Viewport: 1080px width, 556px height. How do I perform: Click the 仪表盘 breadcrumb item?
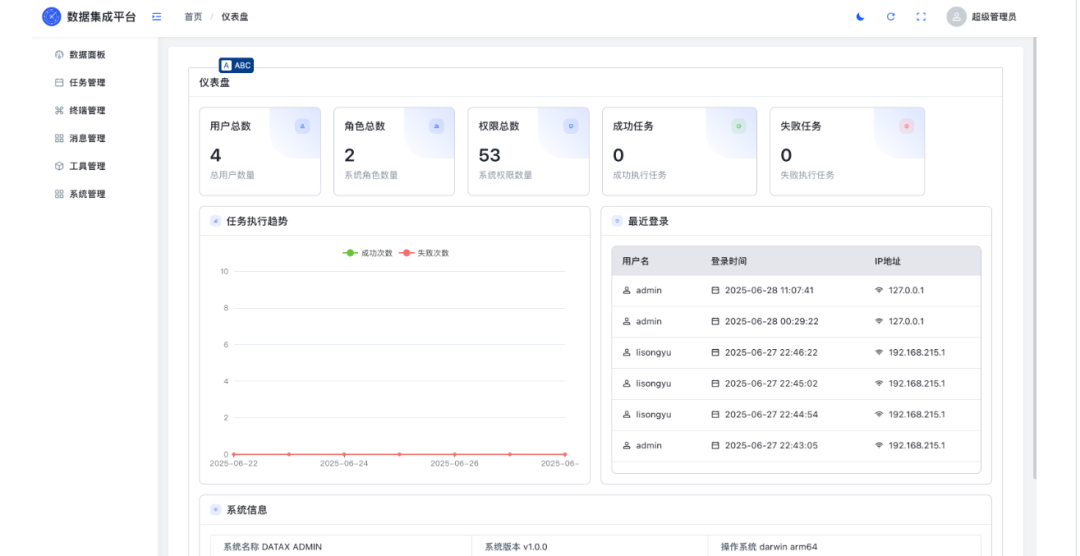[235, 17]
